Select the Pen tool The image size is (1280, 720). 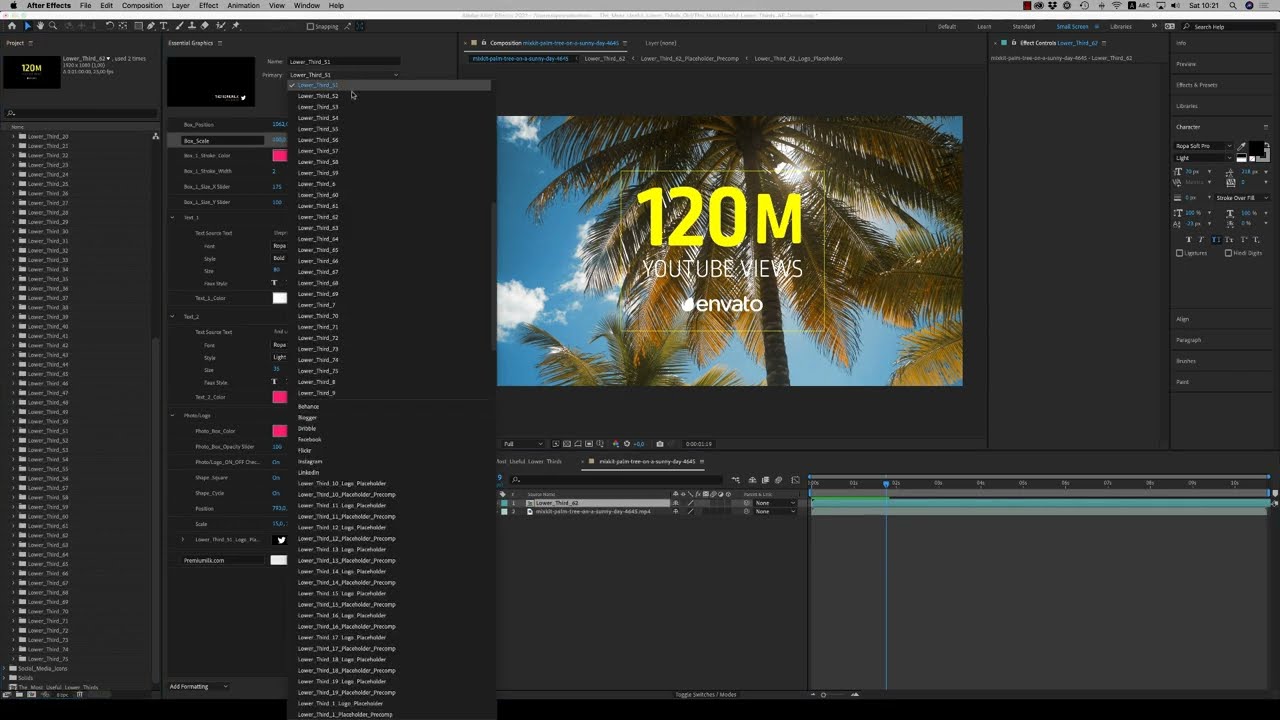[x=151, y=26]
